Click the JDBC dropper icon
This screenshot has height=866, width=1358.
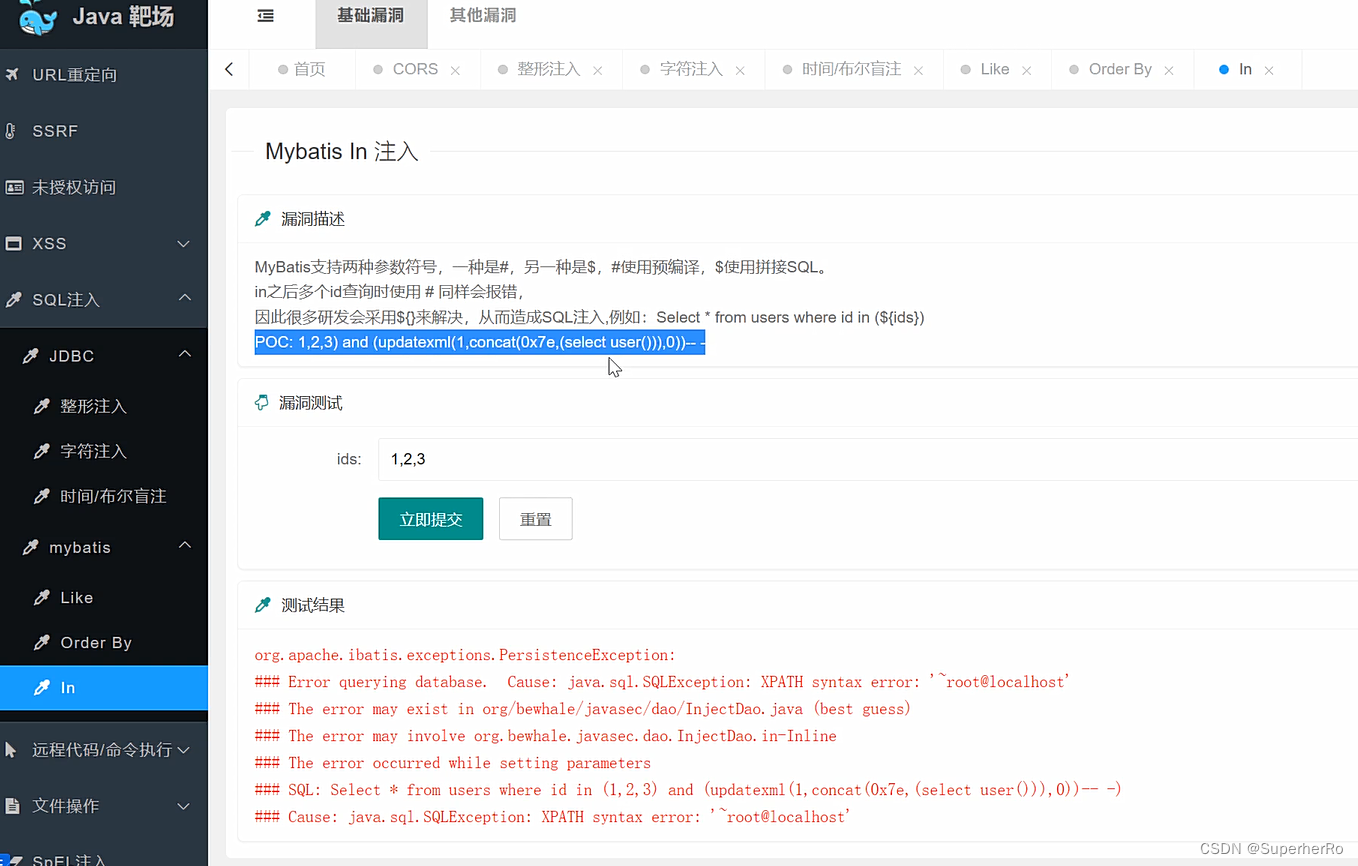tap(31, 355)
